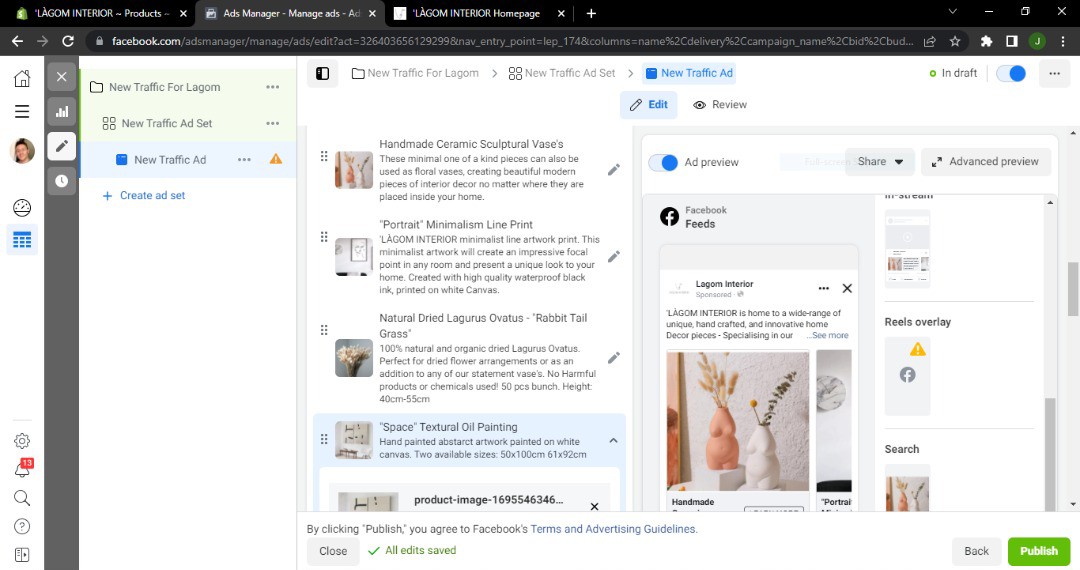Click the browser address bar URL
This screenshot has width=1080, height=570.
click(512, 41)
